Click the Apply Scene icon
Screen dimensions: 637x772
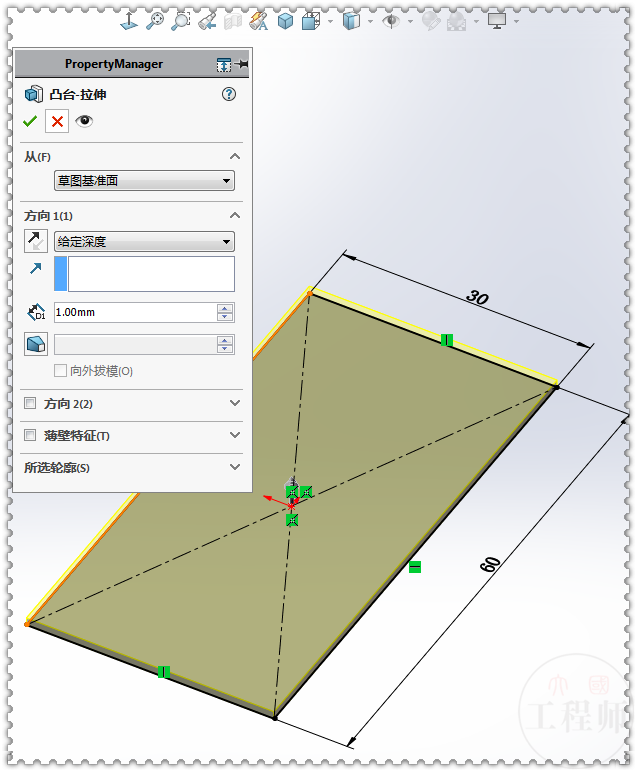click(x=457, y=21)
